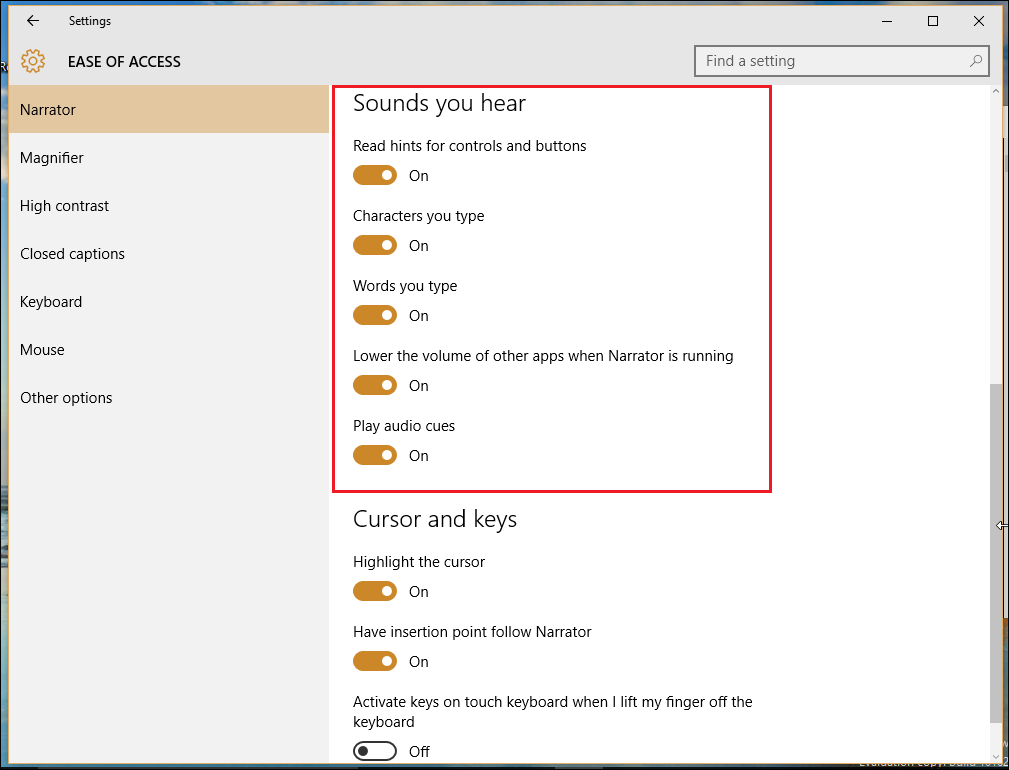This screenshot has width=1009, height=770.
Task: Click the Settings window title
Action: (x=90, y=21)
